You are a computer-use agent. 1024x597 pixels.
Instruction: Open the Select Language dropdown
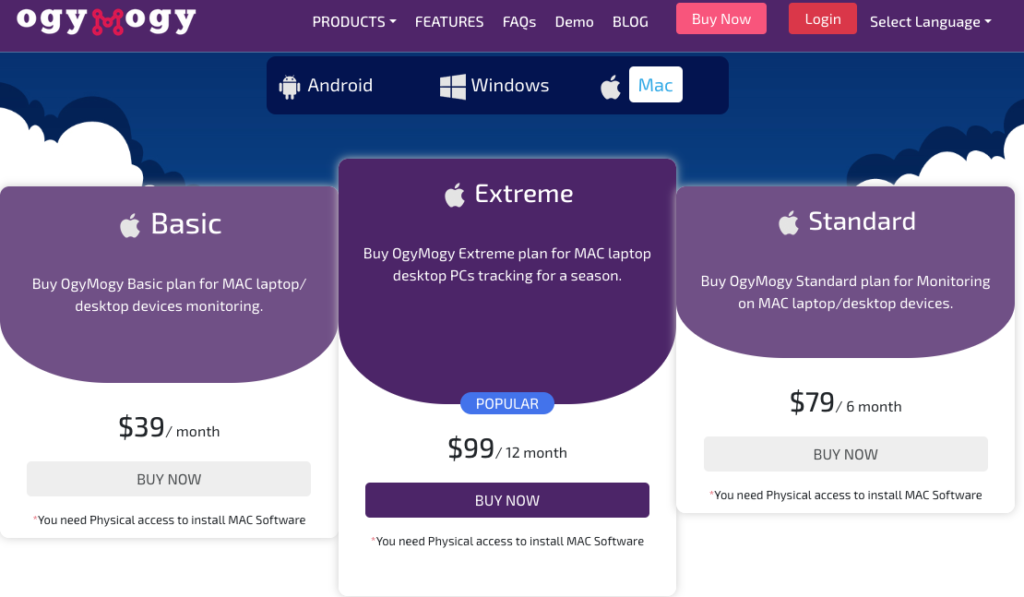coord(930,21)
